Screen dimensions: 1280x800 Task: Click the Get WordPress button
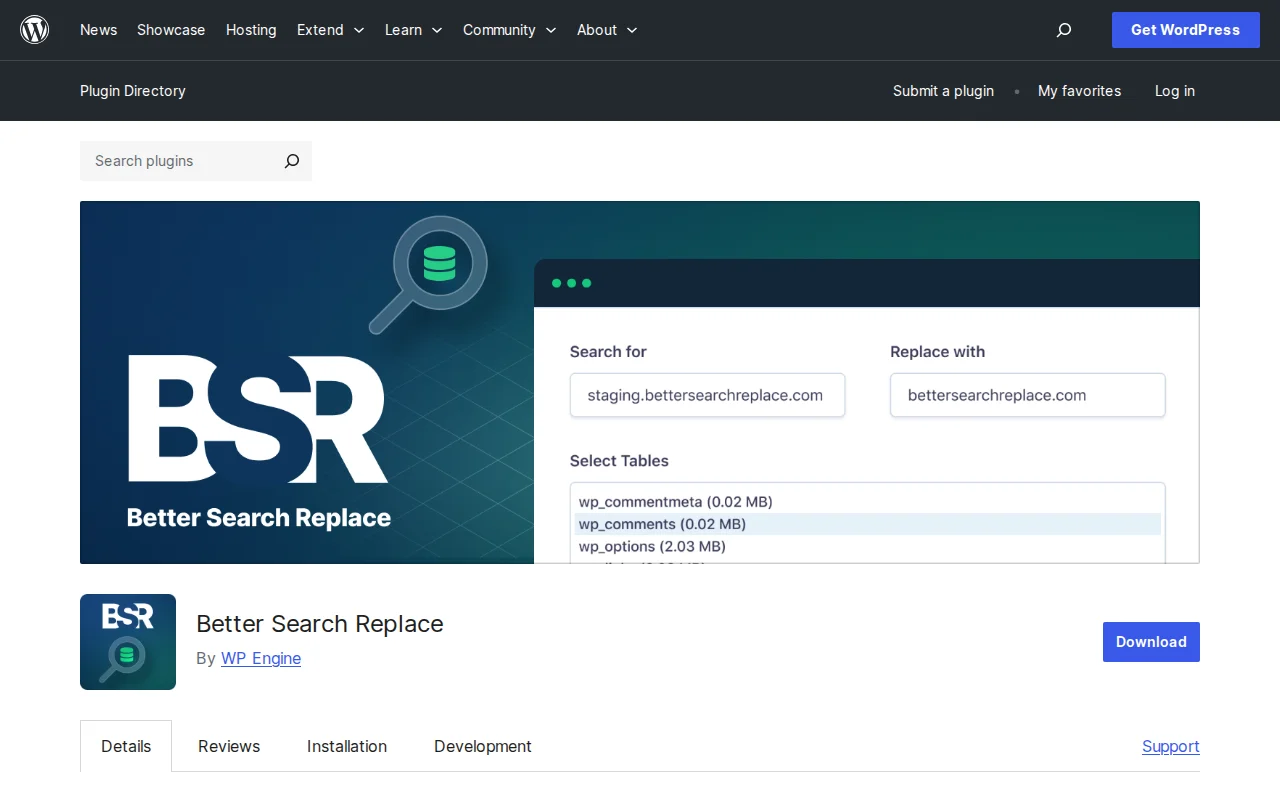pyautogui.click(x=1185, y=30)
